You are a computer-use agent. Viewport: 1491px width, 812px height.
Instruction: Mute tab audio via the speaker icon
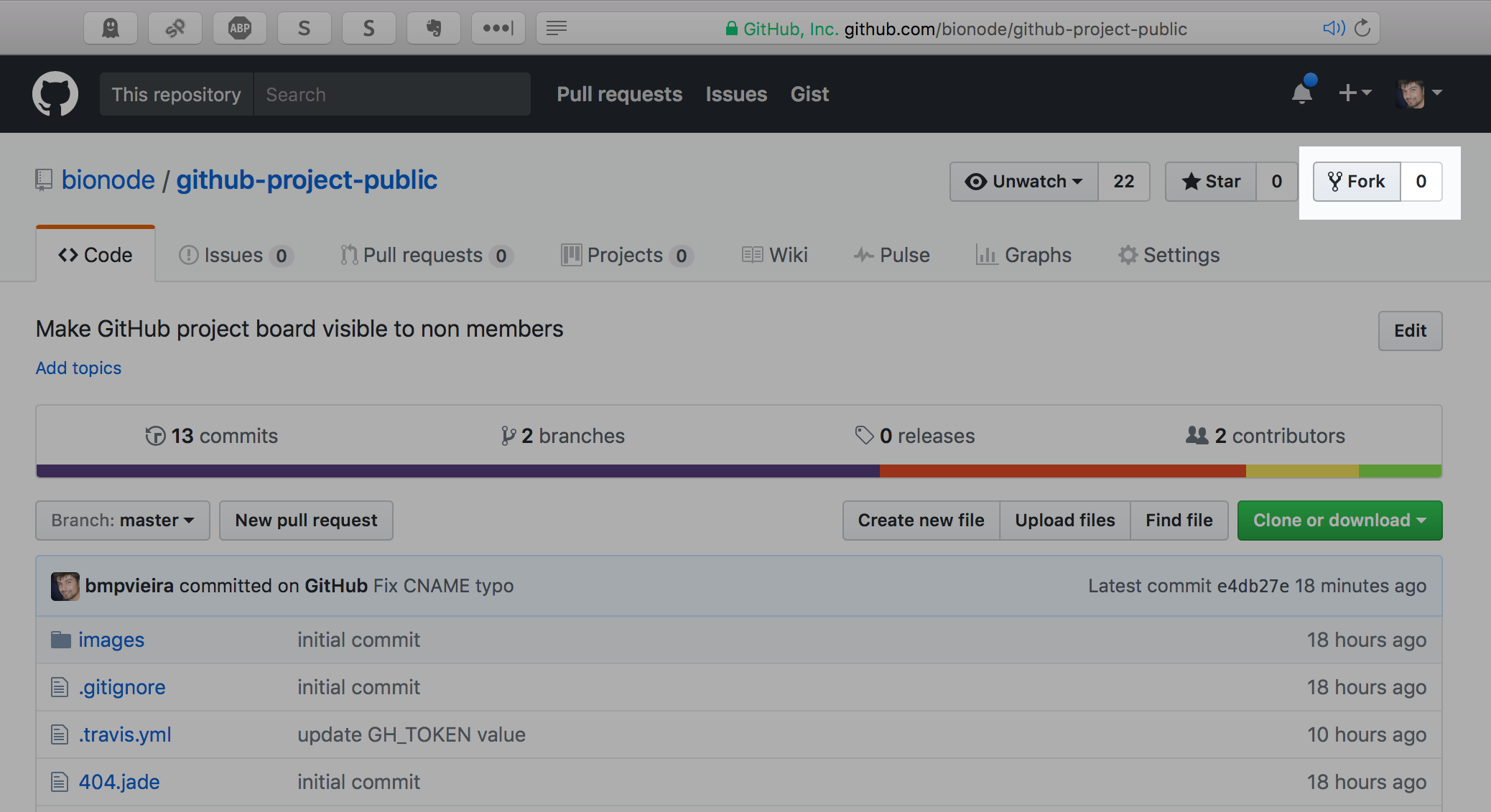1334,28
